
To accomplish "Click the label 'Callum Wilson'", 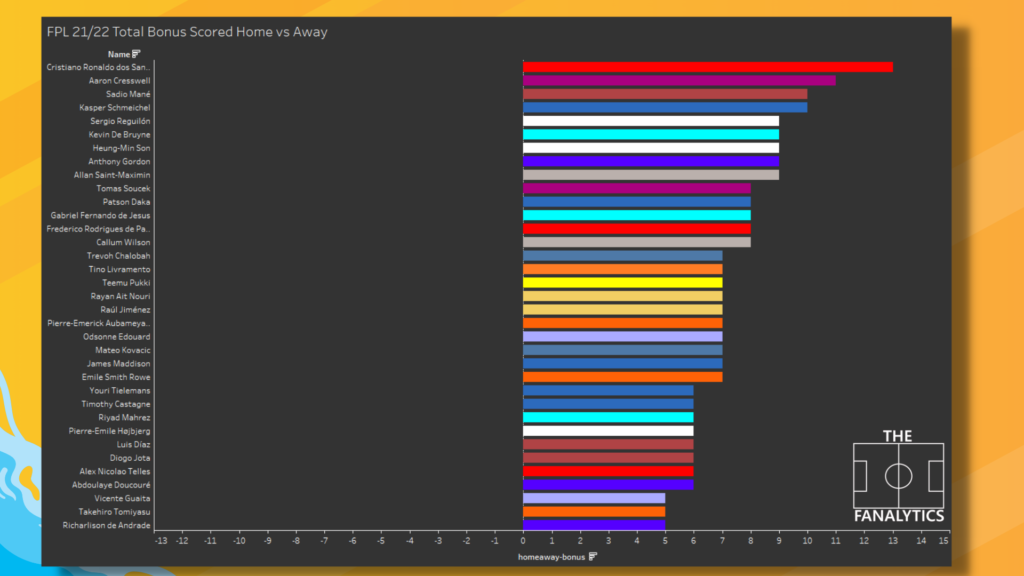I will 123,242.
